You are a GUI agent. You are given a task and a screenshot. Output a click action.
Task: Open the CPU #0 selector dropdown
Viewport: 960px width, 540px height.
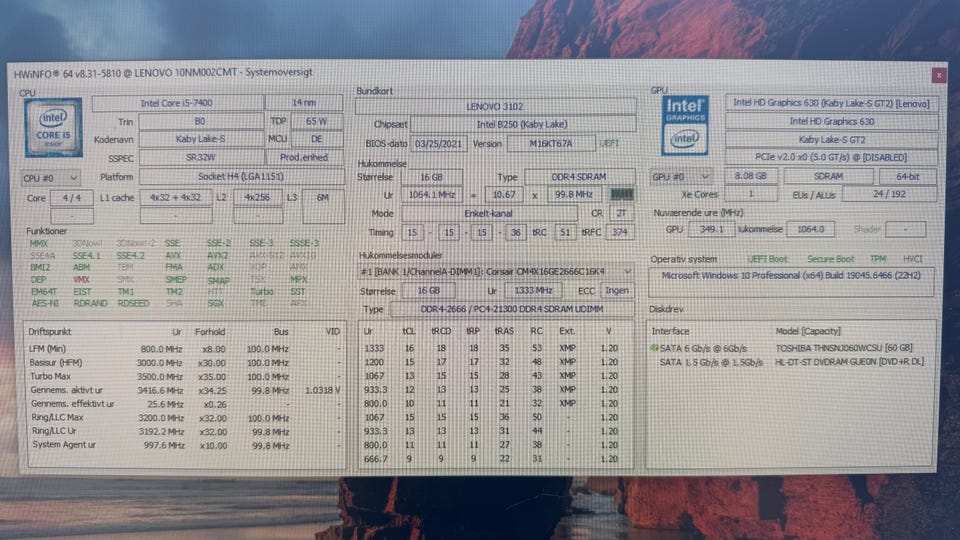click(51, 178)
